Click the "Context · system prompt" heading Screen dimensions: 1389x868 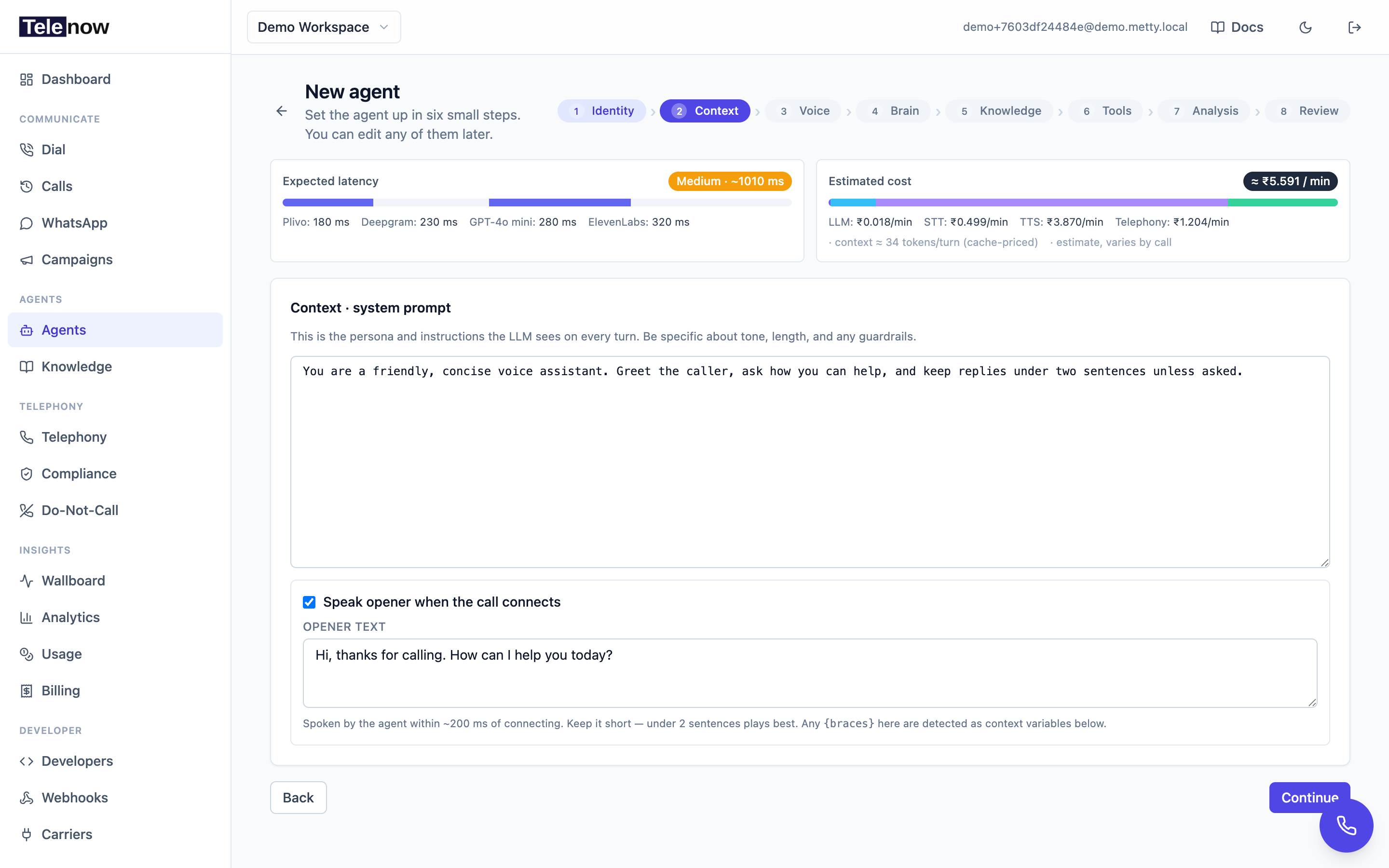(x=370, y=308)
